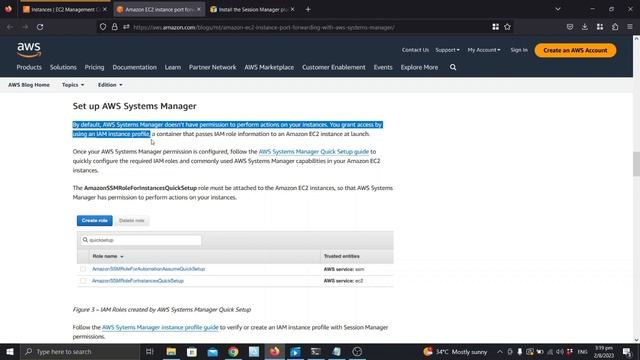Viewport: 640px width, 360px height.
Task: Open the OBS Studio taskbar icon
Action: pos(357,351)
